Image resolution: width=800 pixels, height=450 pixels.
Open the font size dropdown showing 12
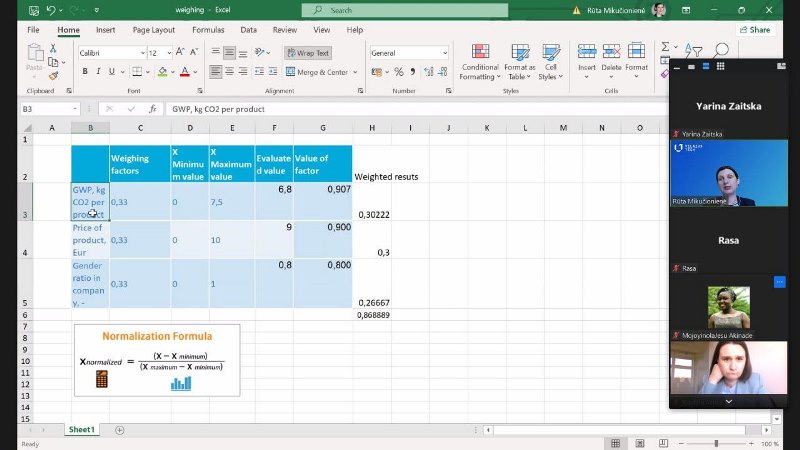[169, 53]
